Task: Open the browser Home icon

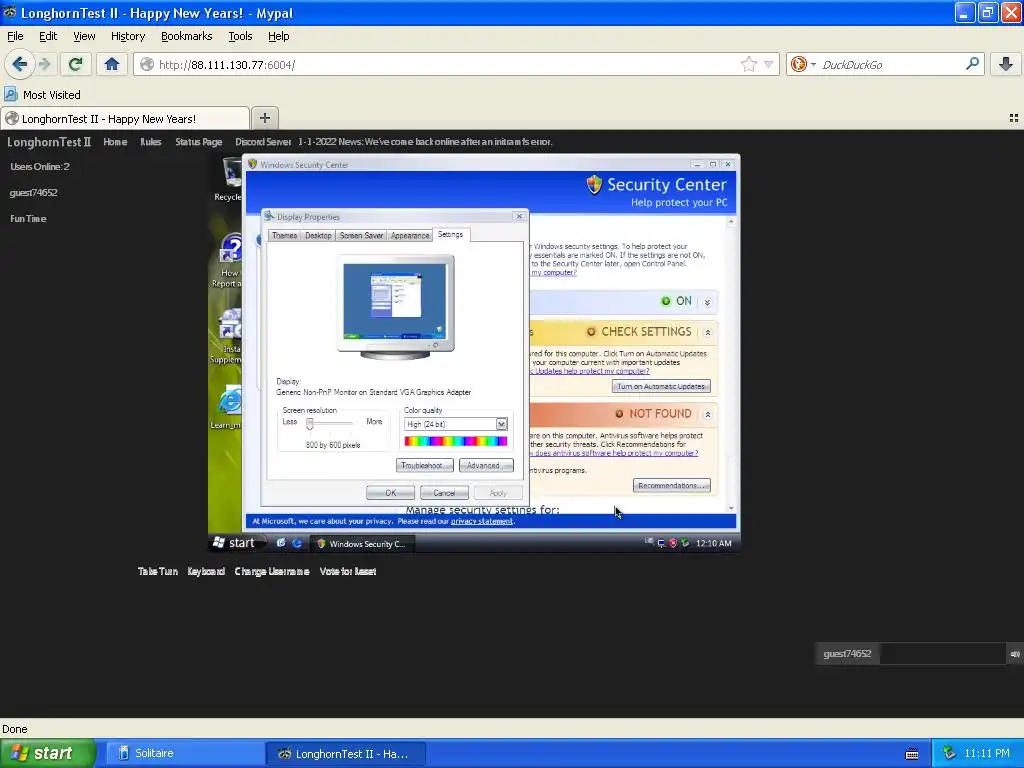Action: 112,64
